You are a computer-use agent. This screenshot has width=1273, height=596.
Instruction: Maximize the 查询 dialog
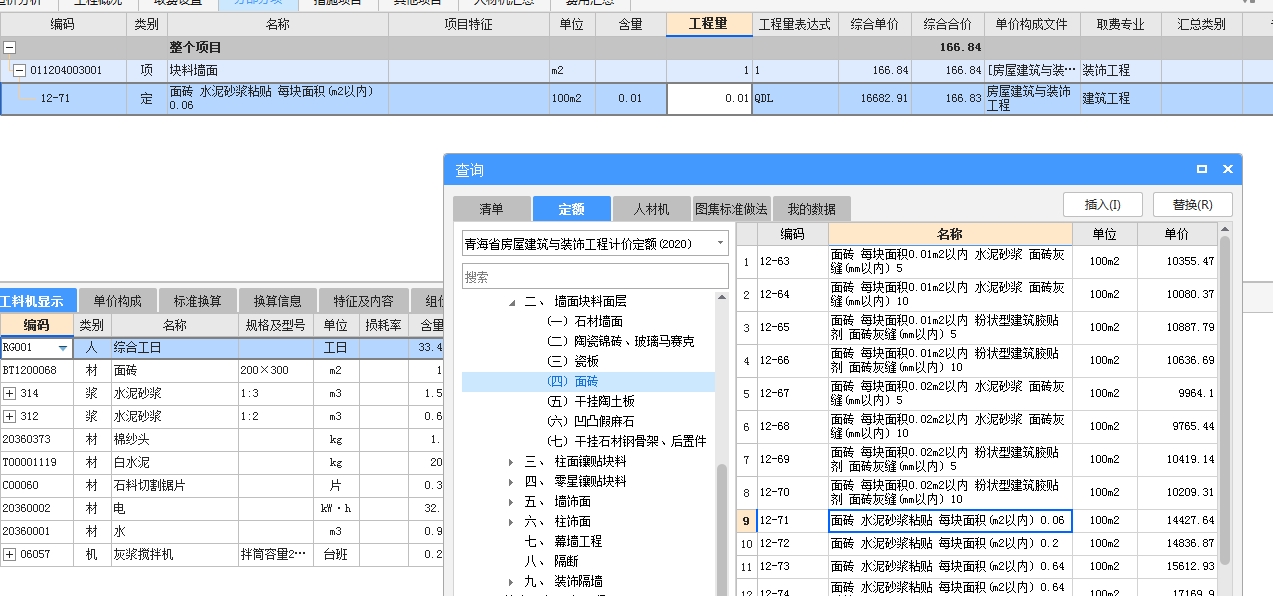[x=1202, y=170]
